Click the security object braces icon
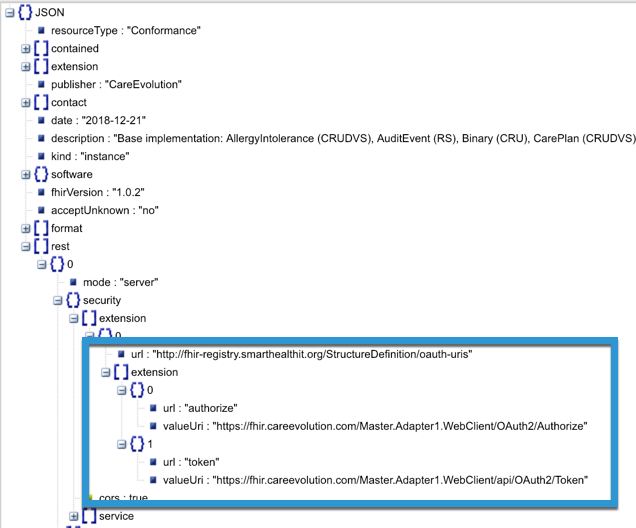The image size is (636, 528). (73, 300)
